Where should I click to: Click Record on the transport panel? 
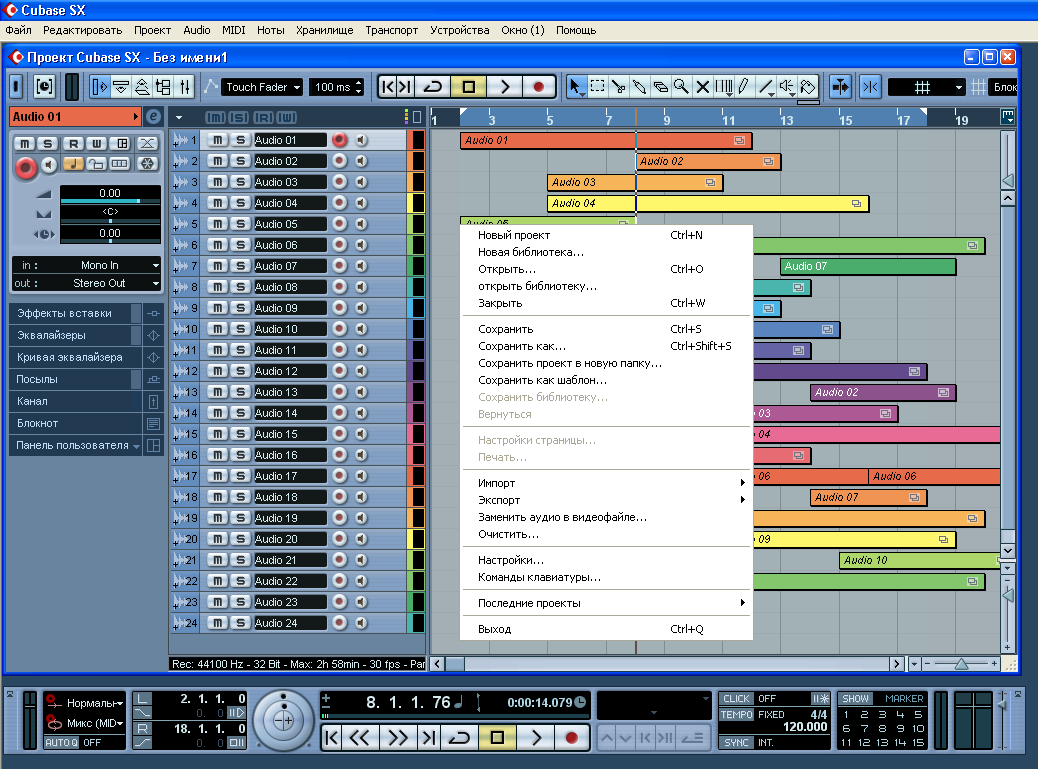pos(571,737)
